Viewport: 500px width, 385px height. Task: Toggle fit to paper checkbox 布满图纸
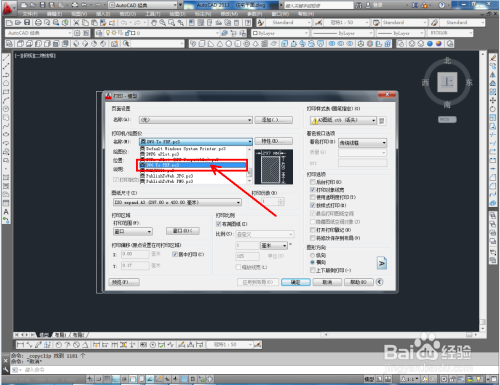219,224
